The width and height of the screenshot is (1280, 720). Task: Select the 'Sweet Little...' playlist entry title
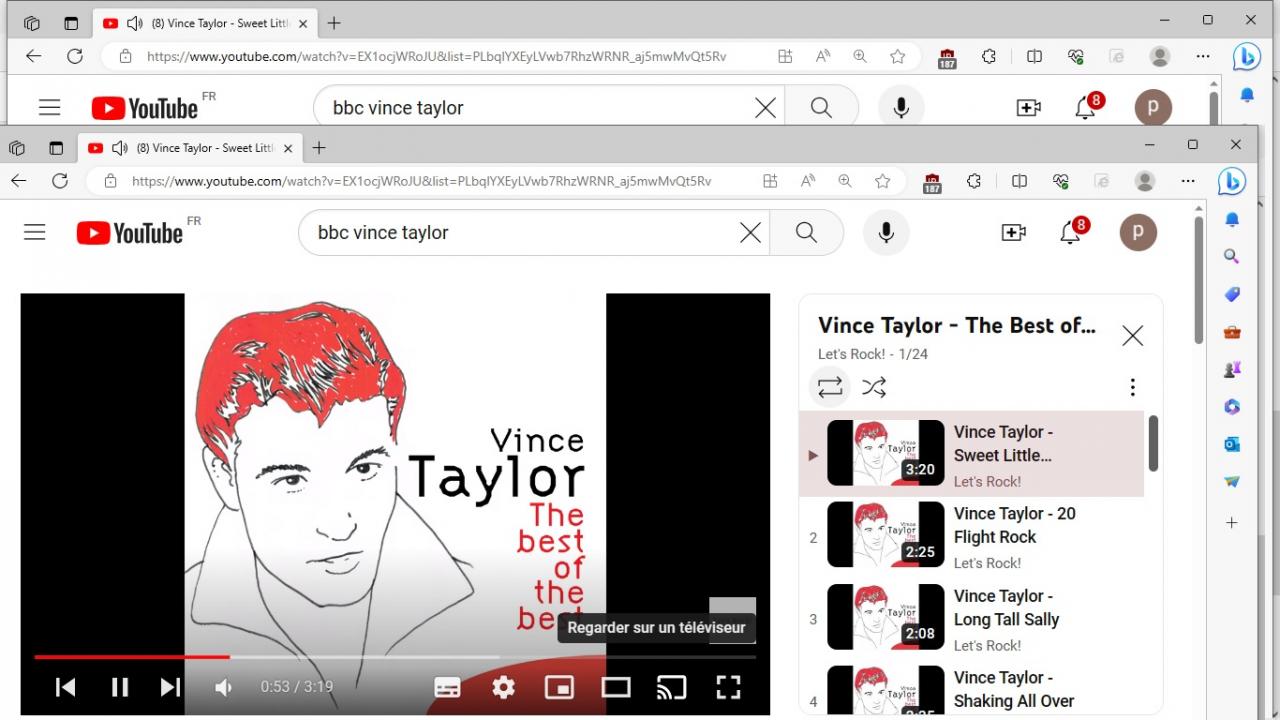pyautogui.click(x=1003, y=444)
